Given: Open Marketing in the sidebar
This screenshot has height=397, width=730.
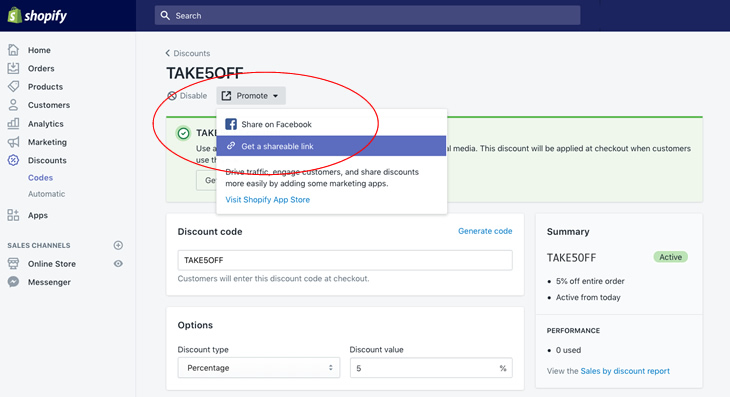Looking at the screenshot, I should [47, 142].
